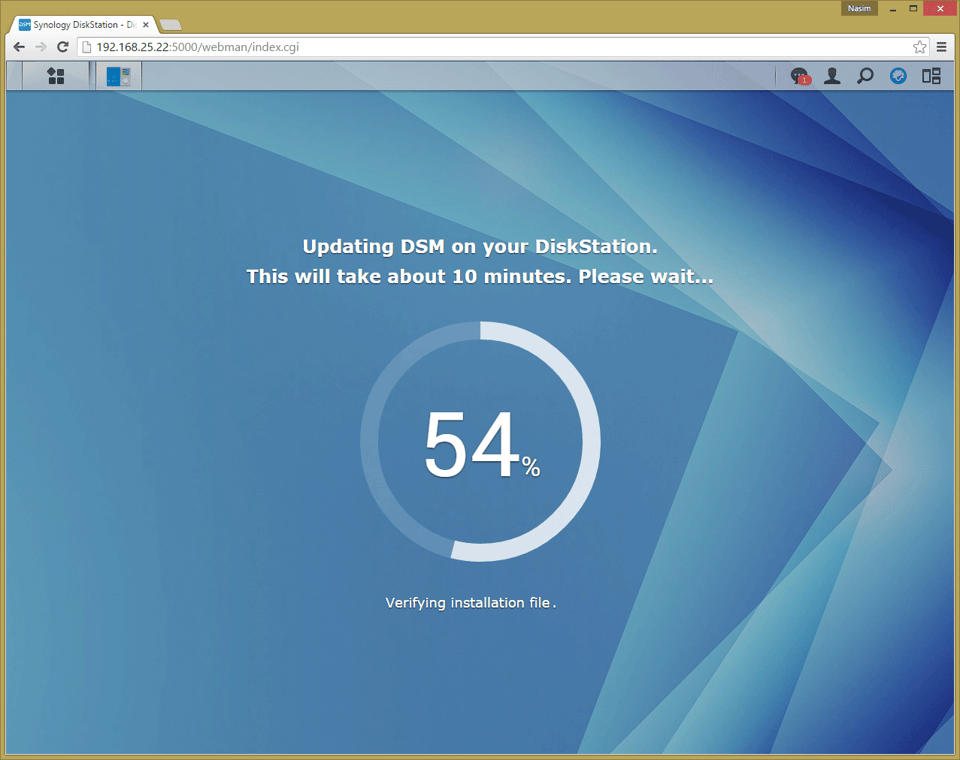This screenshot has width=960, height=760.
Task: Open a new browser tab
Action: coord(170,25)
